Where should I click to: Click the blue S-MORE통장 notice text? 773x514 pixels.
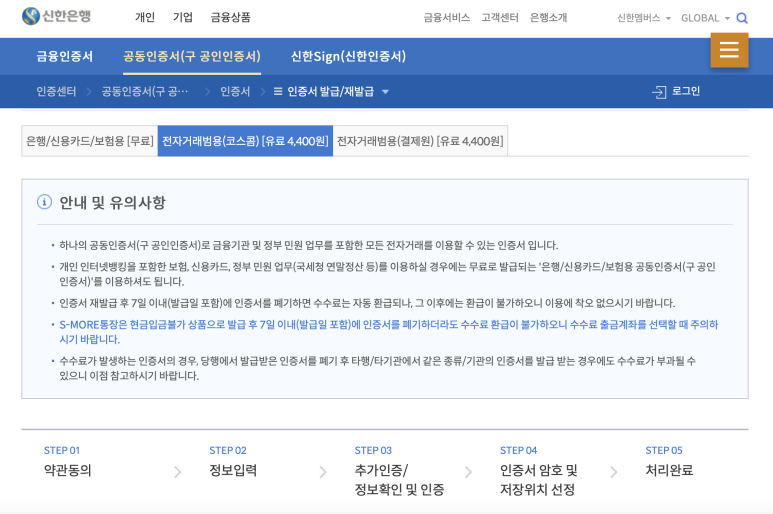pyautogui.click(x=388, y=332)
